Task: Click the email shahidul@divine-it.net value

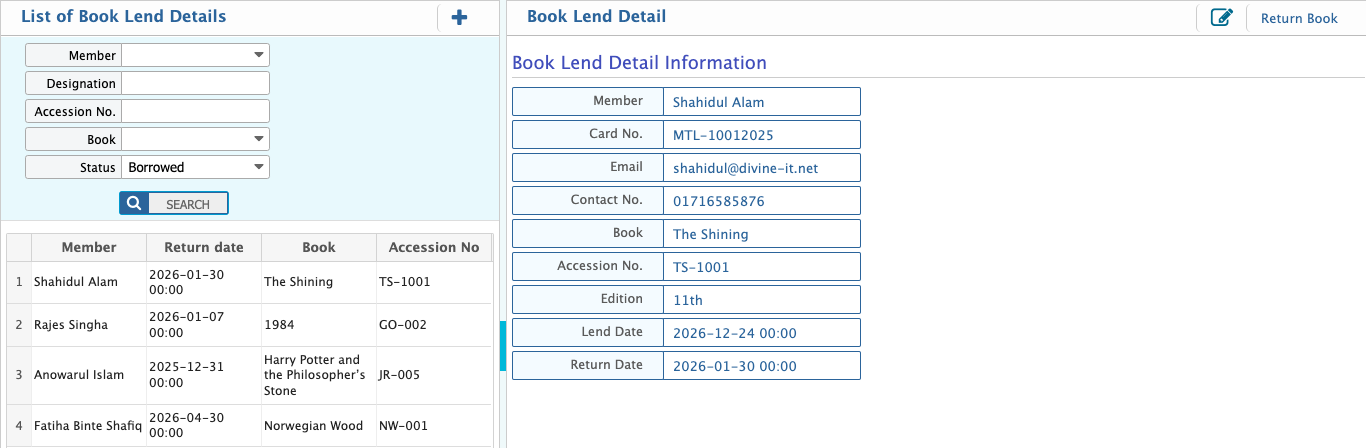Action: [x=745, y=168]
